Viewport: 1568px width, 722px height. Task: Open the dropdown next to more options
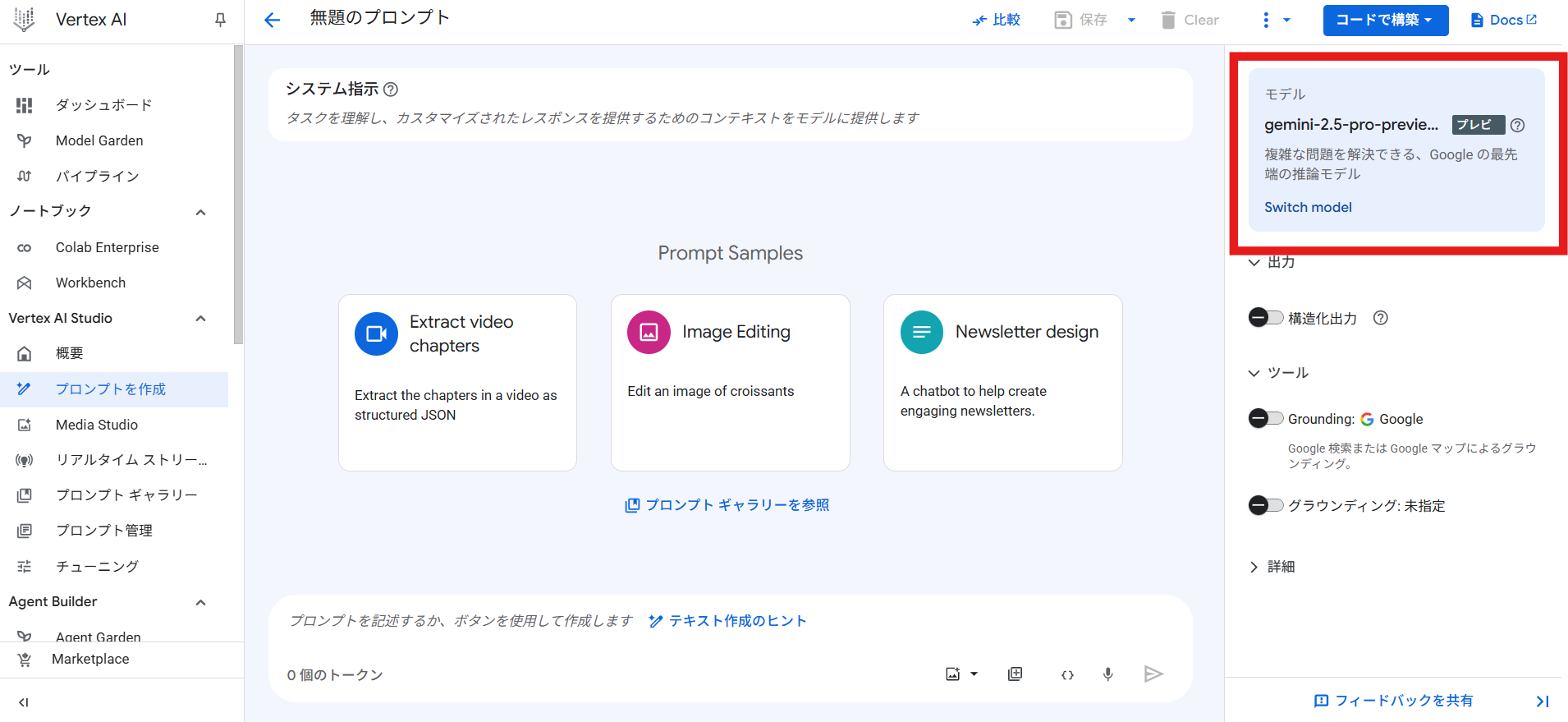pos(1286,20)
